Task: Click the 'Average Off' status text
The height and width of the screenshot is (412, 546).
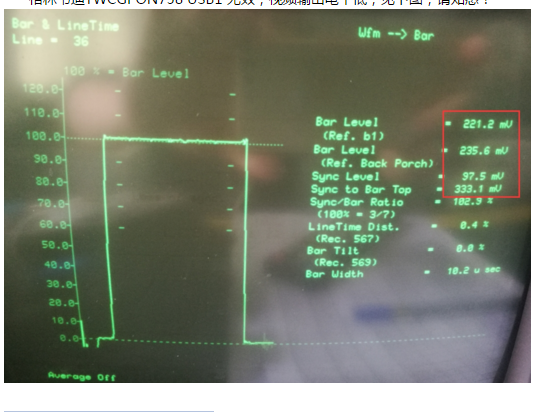Action: (82, 376)
